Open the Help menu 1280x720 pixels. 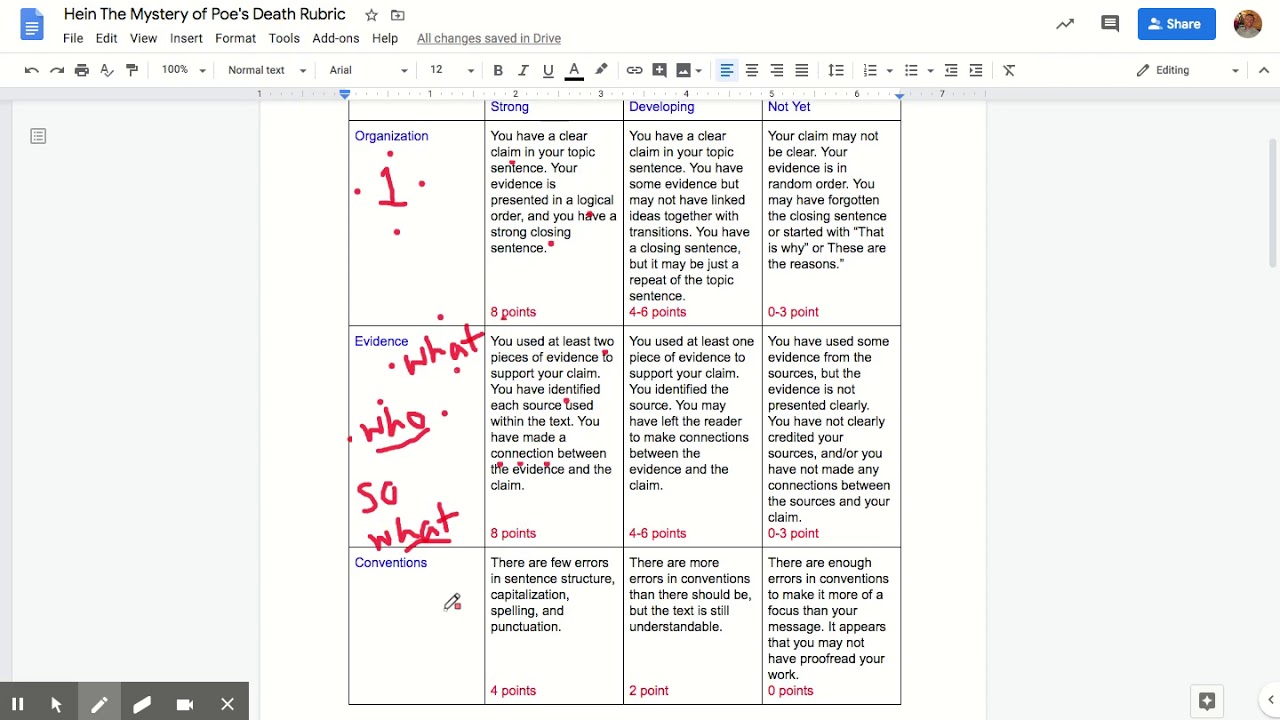click(x=385, y=38)
